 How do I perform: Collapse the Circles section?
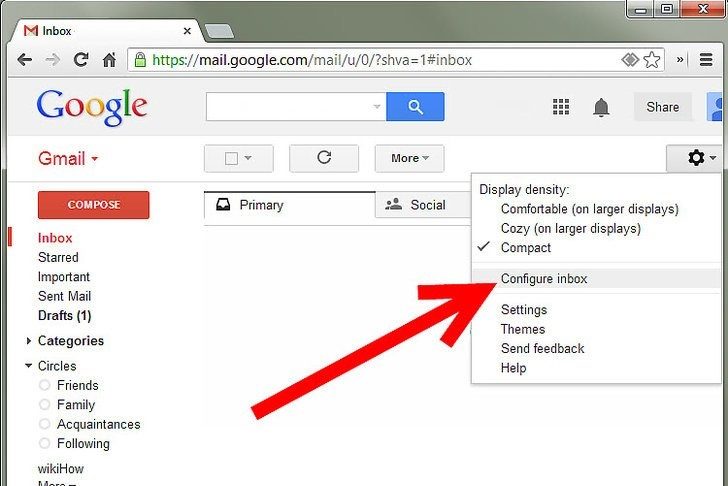pos(28,366)
